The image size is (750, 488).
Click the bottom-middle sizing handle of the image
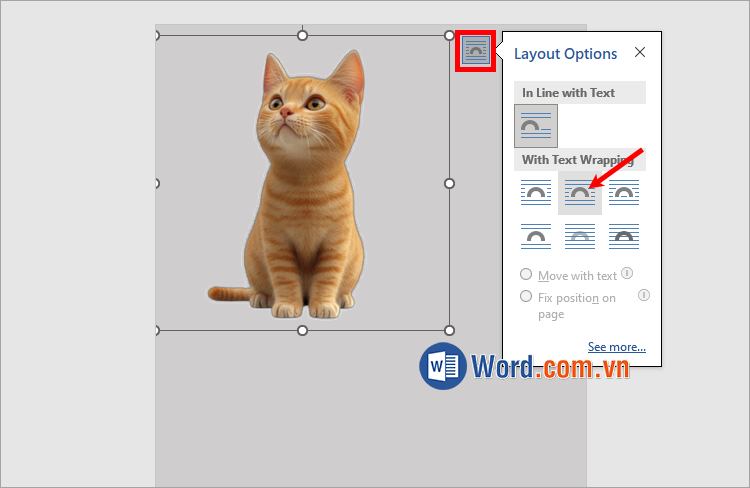coord(303,330)
